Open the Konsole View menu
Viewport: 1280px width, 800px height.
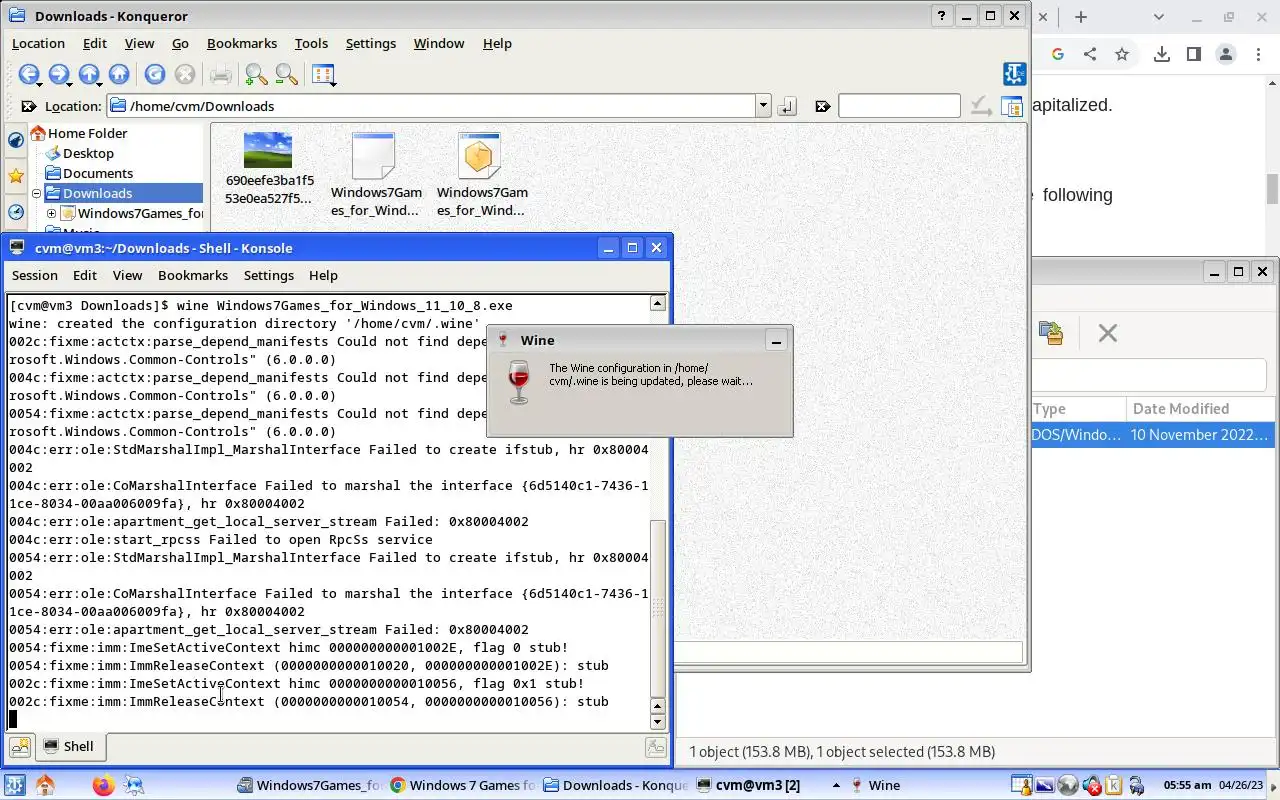click(x=127, y=275)
